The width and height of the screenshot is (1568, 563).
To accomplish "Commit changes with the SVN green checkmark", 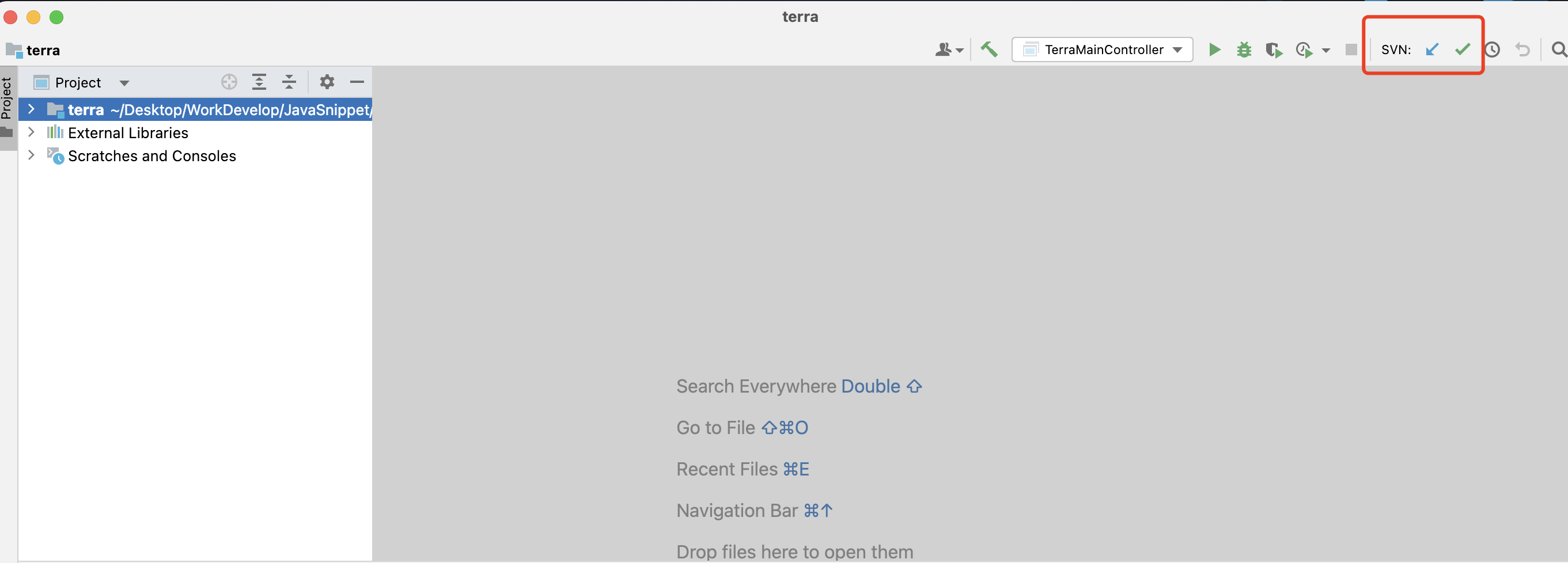I will (1462, 50).
